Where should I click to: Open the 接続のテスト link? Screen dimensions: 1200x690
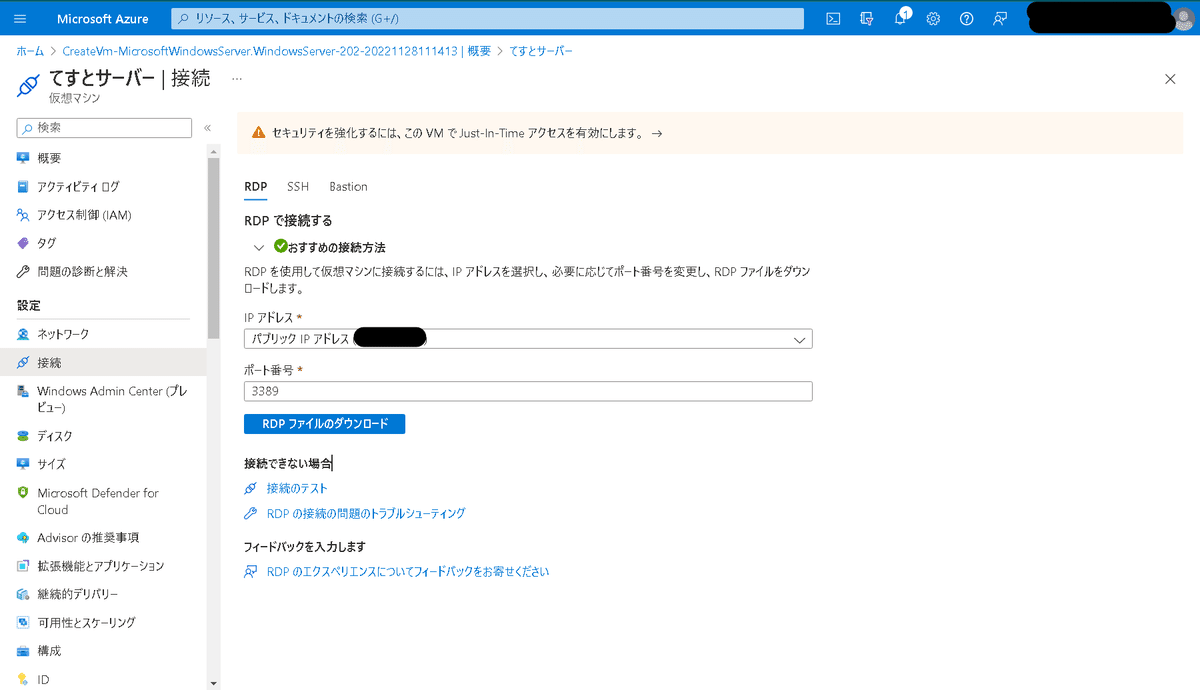point(297,488)
